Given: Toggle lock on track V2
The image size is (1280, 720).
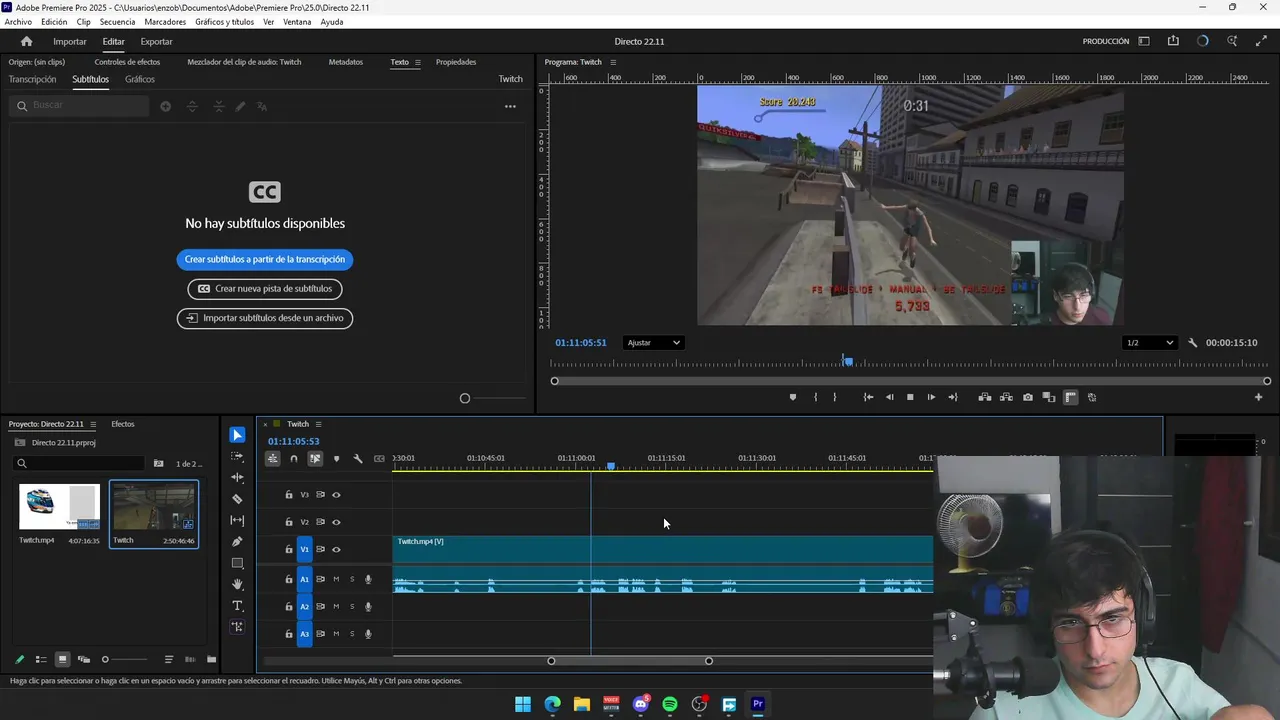Looking at the screenshot, I should [289, 522].
